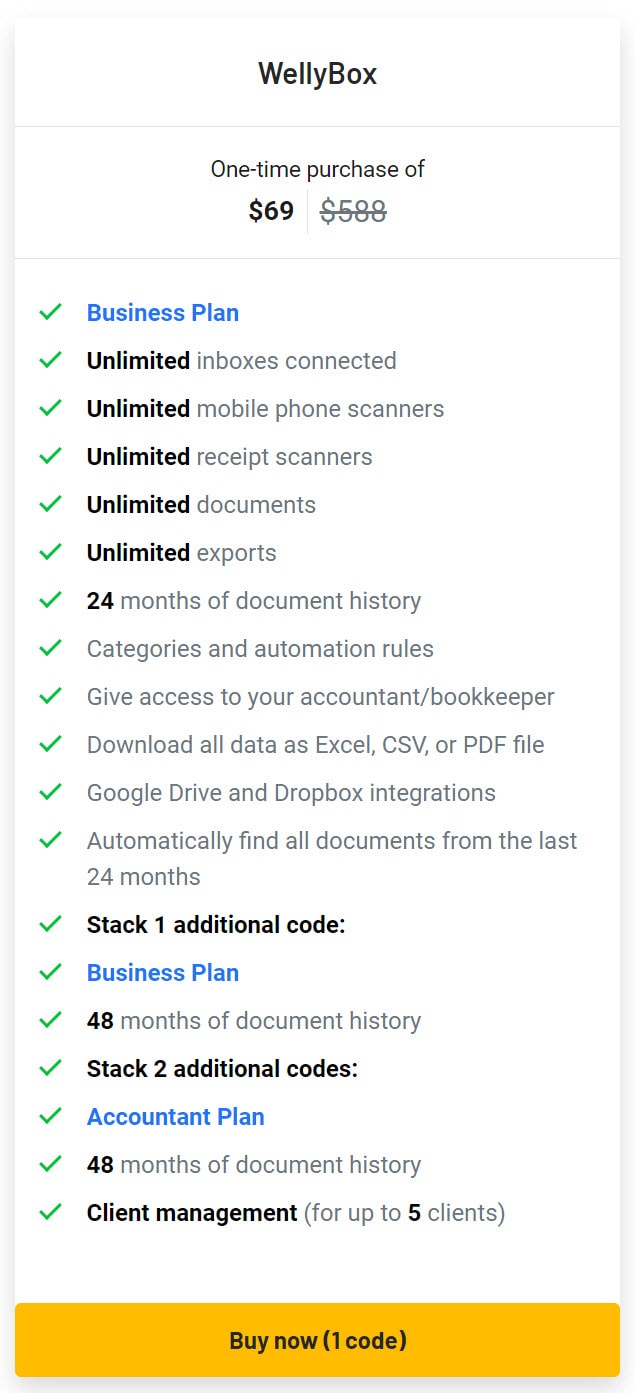
Task: Click checkmark next to Unlimited mobile phone scanners
Action: [x=50, y=409]
